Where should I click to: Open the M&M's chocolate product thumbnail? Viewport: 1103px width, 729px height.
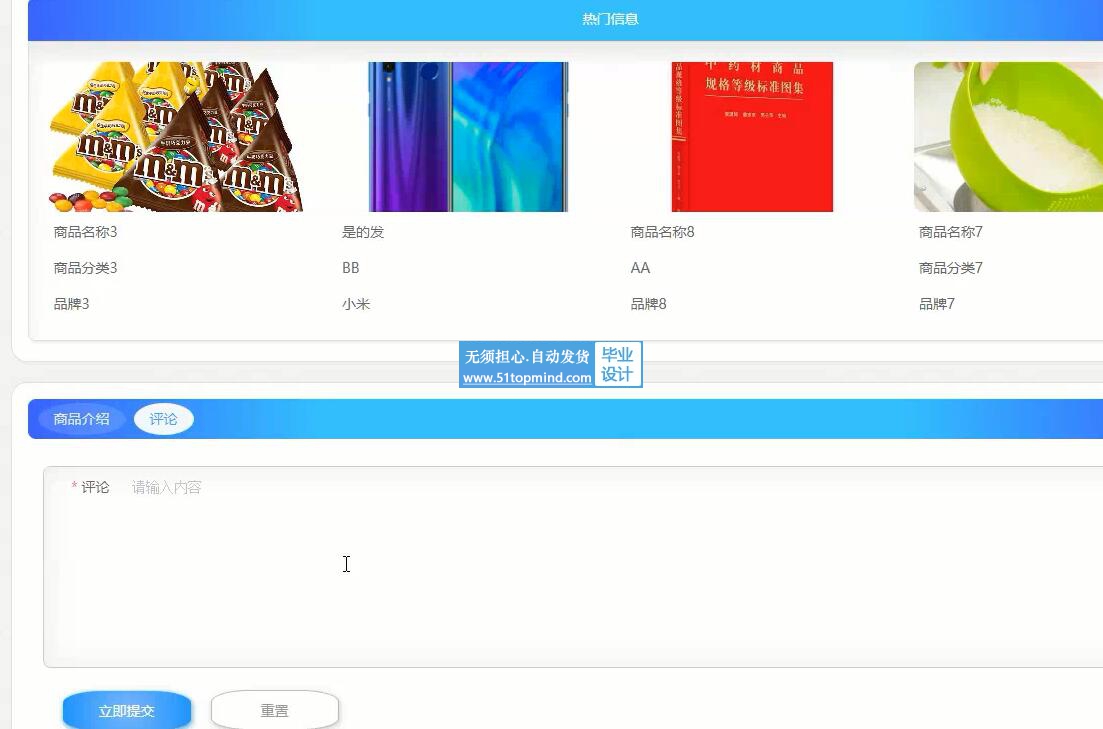[176, 137]
